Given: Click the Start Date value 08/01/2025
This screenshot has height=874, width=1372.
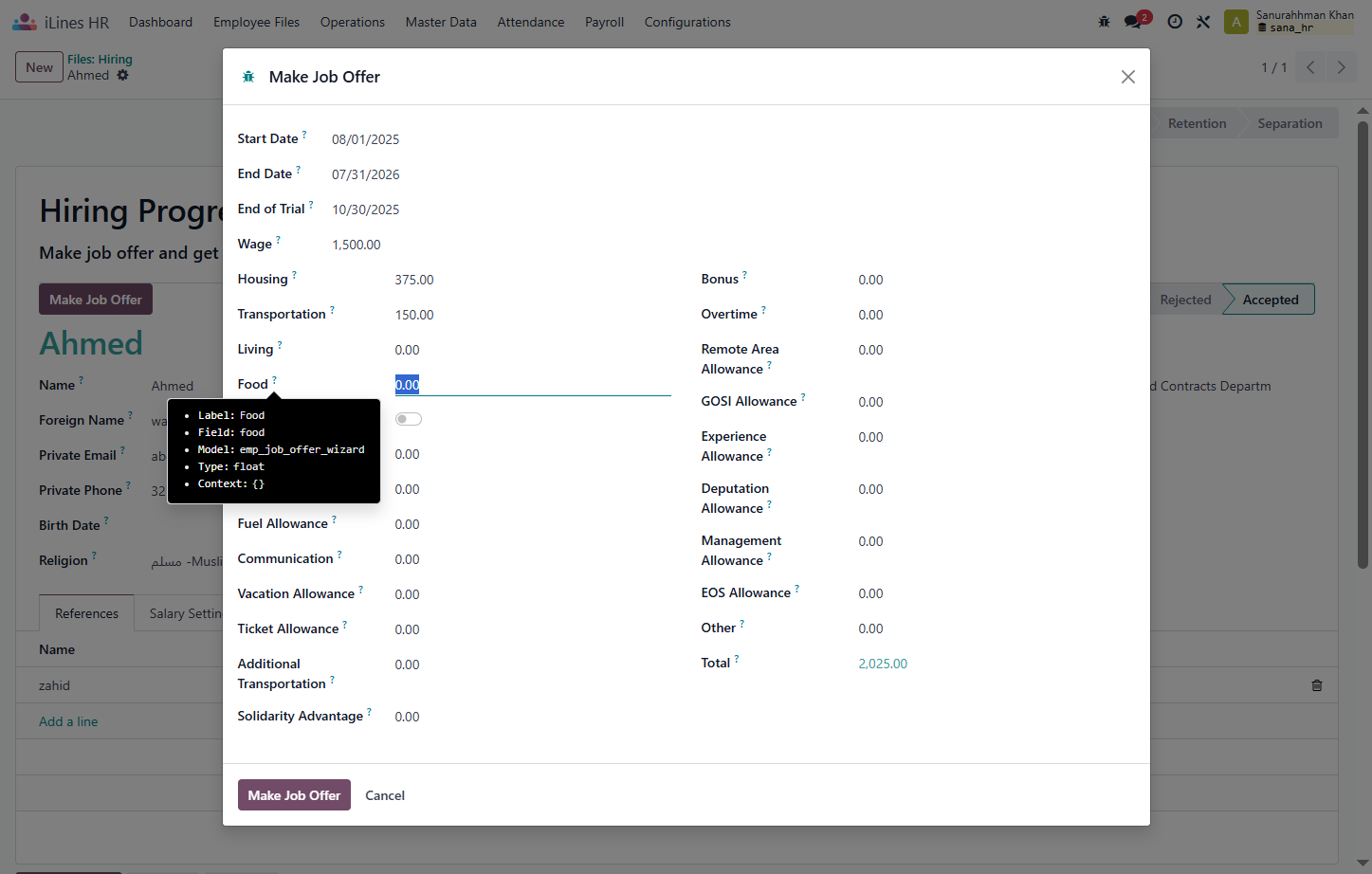Looking at the screenshot, I should pos(365,139).
